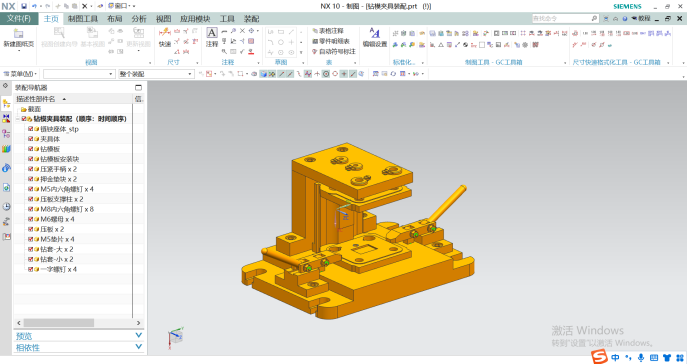This screenshot has height=364, width=687.
Task: Open the 菜单(M) menu dropdown
Action: point(20,74)
